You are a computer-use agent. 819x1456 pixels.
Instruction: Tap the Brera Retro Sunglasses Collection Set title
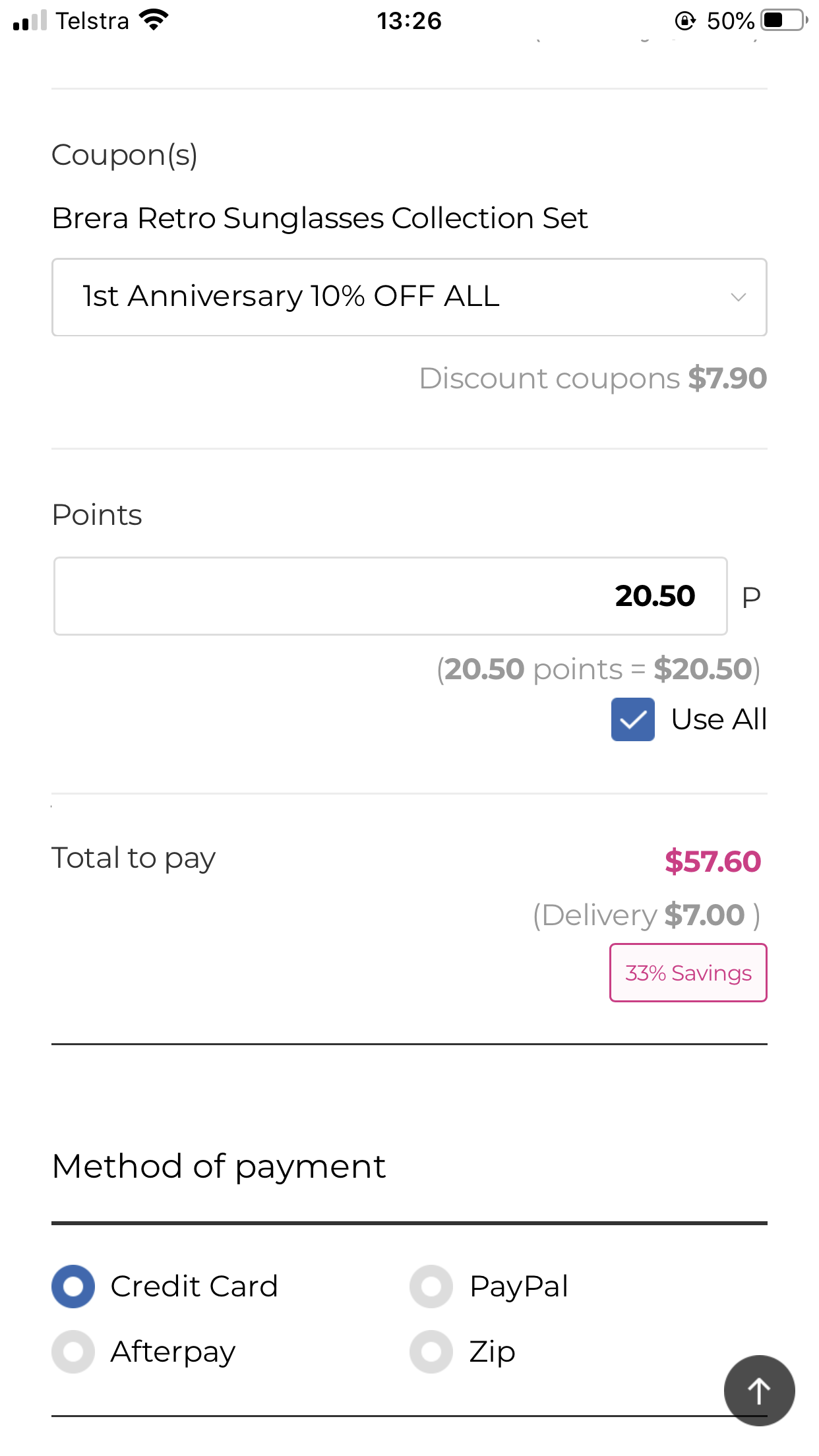tap(320, 218)
